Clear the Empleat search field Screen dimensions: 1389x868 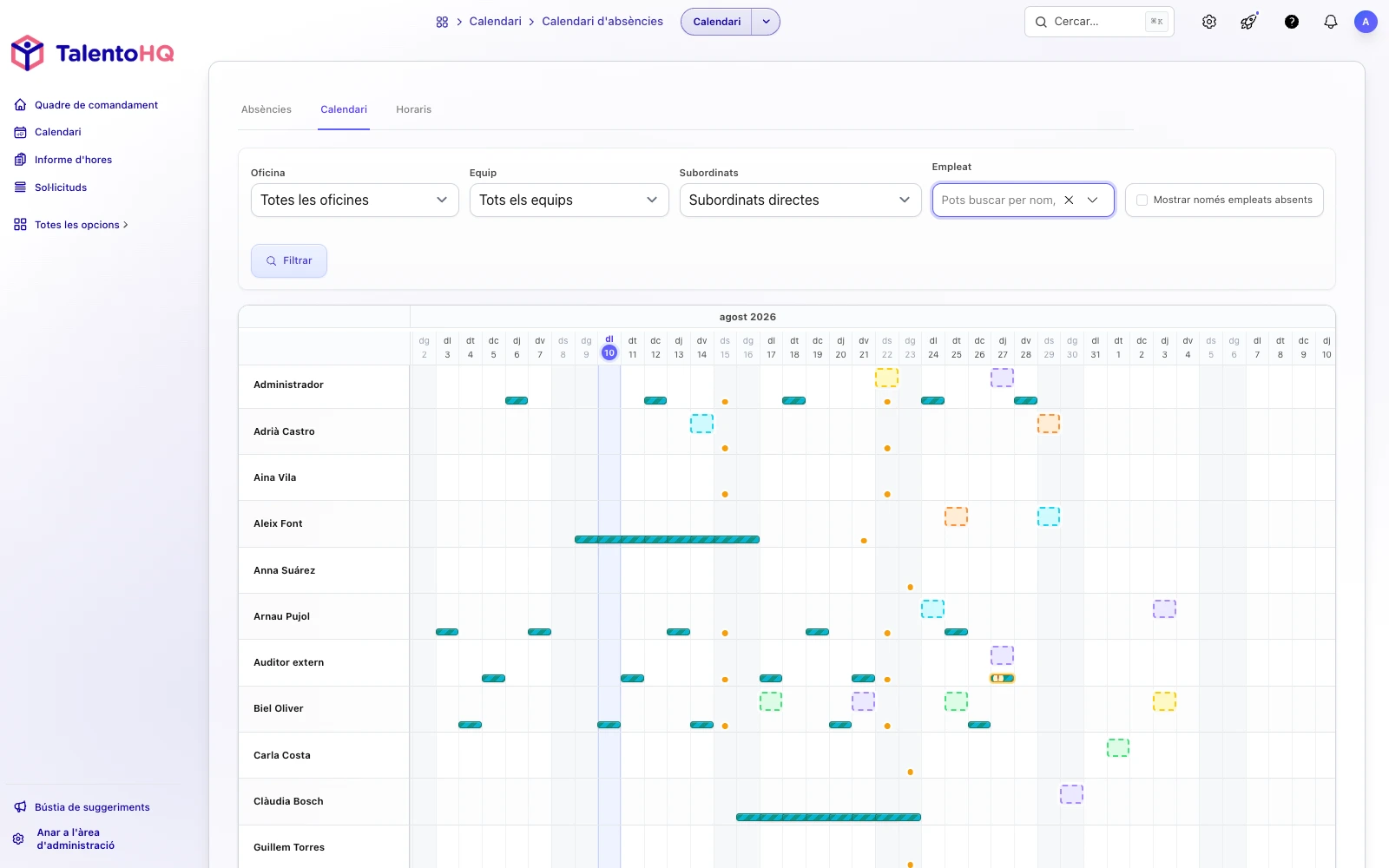pyautogui.click(x=1069, y=200)
